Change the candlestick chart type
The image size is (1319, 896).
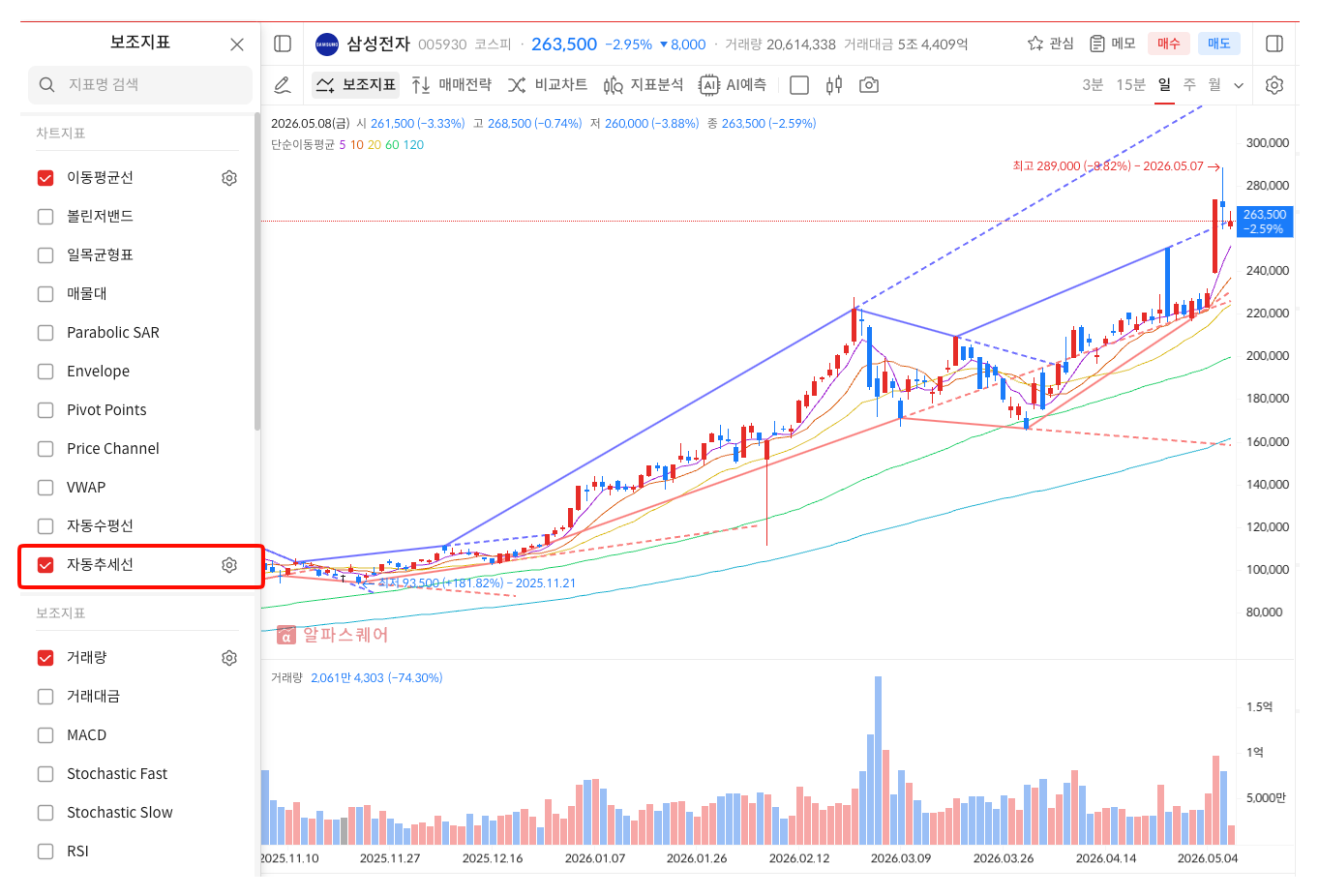834,85
